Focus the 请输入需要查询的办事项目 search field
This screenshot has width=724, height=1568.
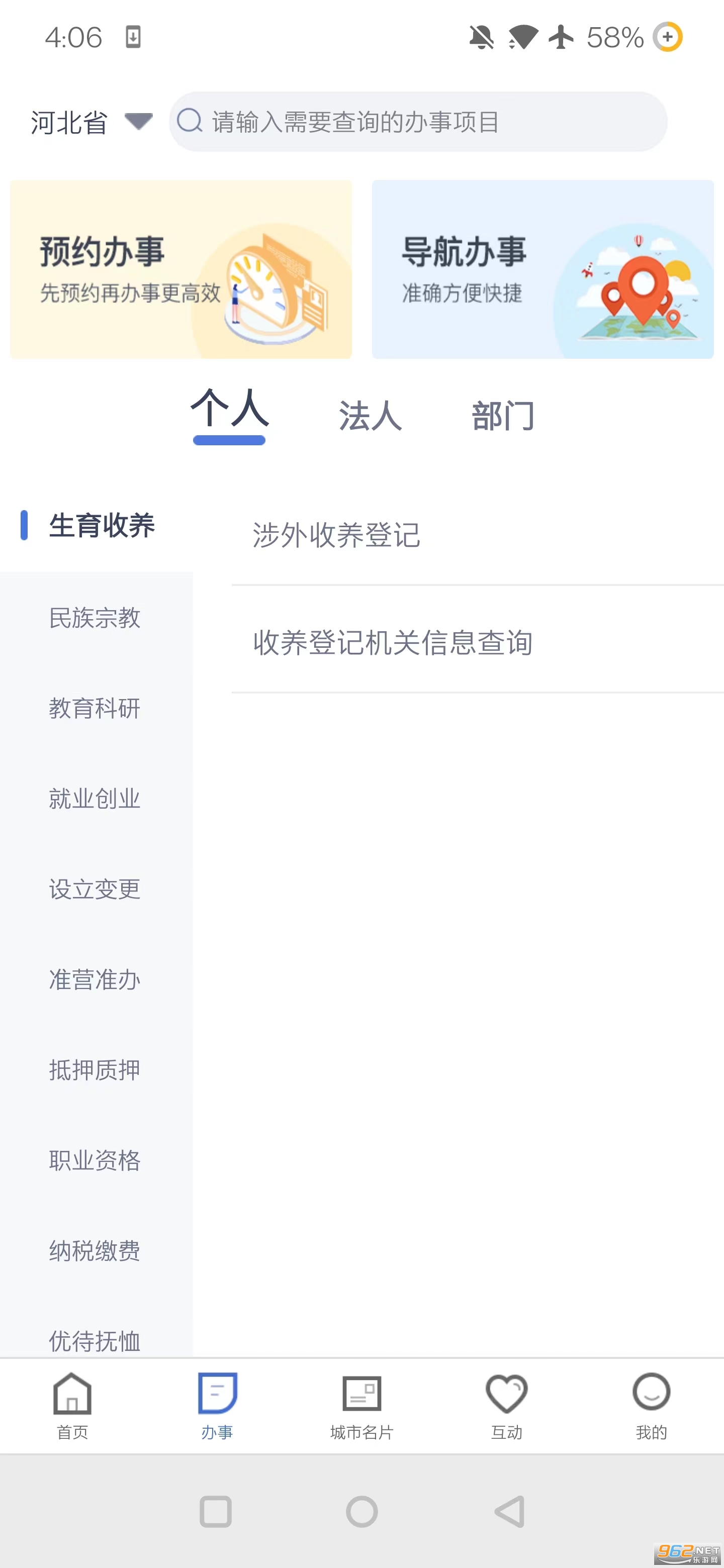[426, 122]
